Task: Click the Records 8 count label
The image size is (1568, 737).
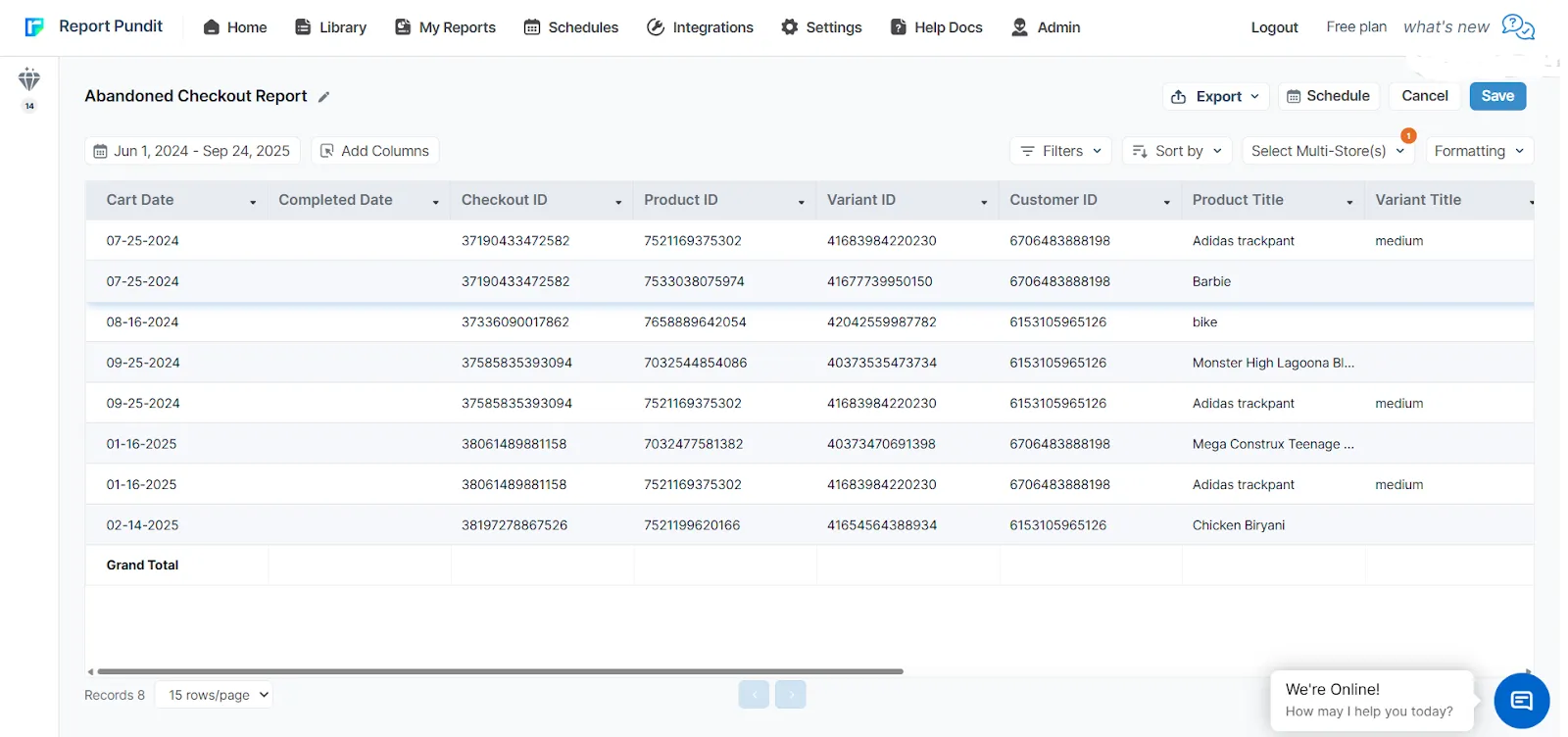Action: click(x=115, y=695)
